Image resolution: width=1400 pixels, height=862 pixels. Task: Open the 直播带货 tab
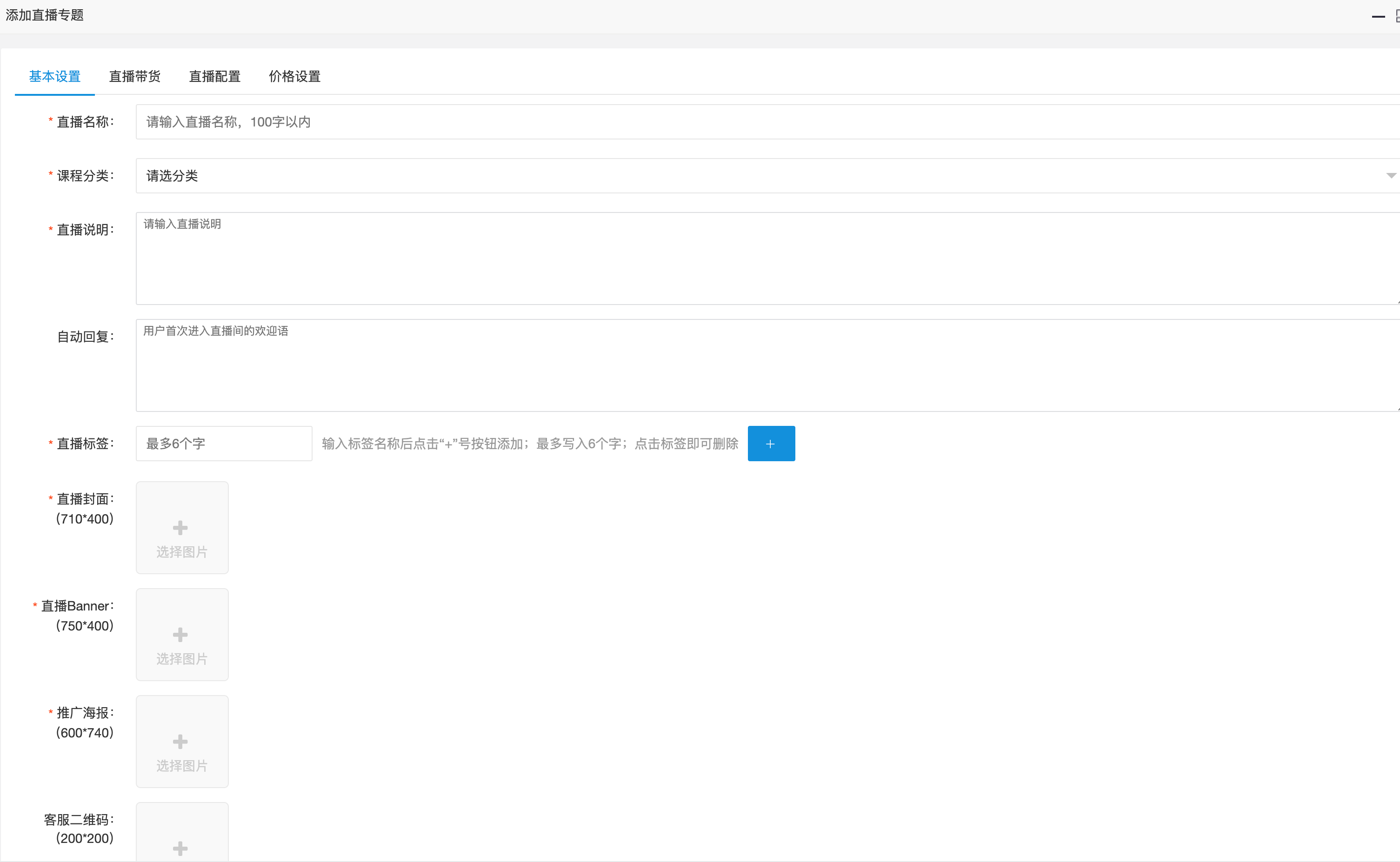point(134,76)
